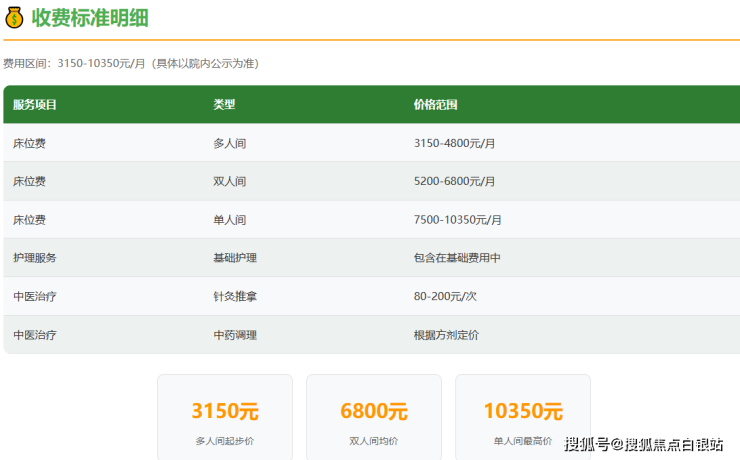Select the 单人间 type cell
740x460 pixels.
pos(229,219)
